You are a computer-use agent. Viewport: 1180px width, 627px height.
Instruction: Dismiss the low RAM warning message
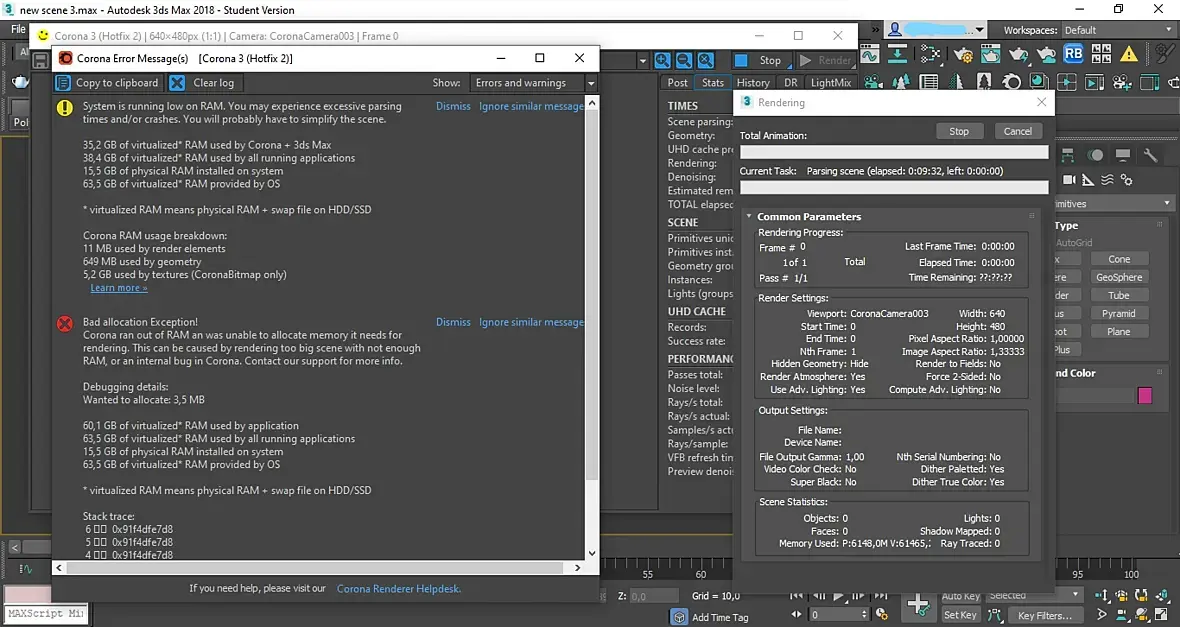pos(453,106)
